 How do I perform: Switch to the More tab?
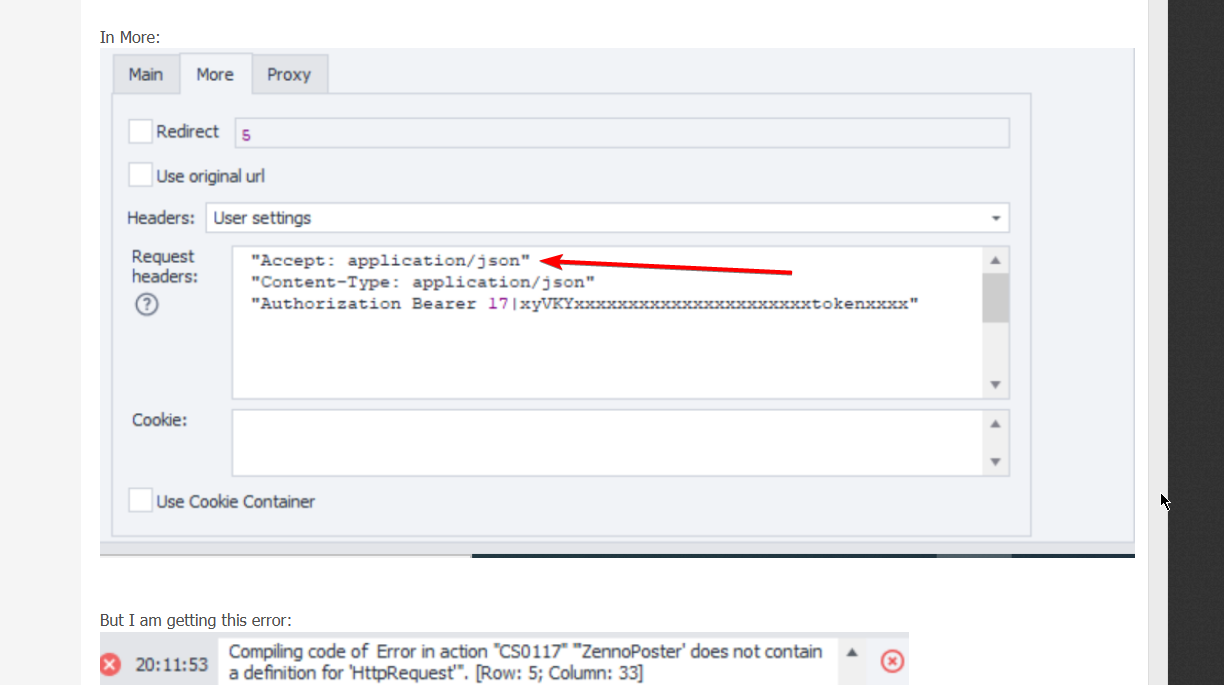[x=215, y=74]
